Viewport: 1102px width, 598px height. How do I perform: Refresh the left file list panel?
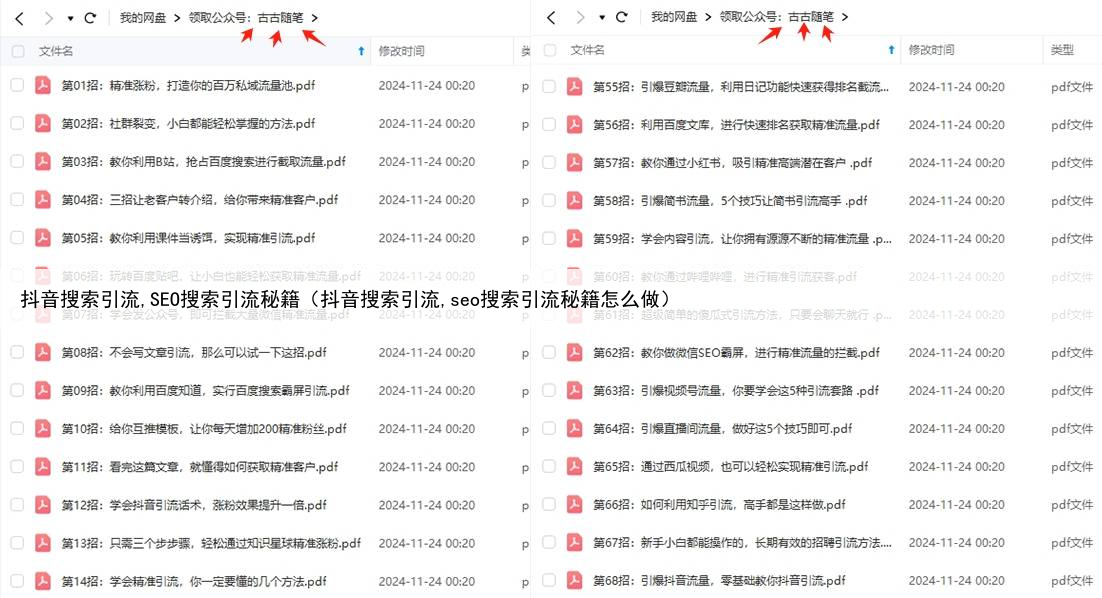click(x=90, y=17)
